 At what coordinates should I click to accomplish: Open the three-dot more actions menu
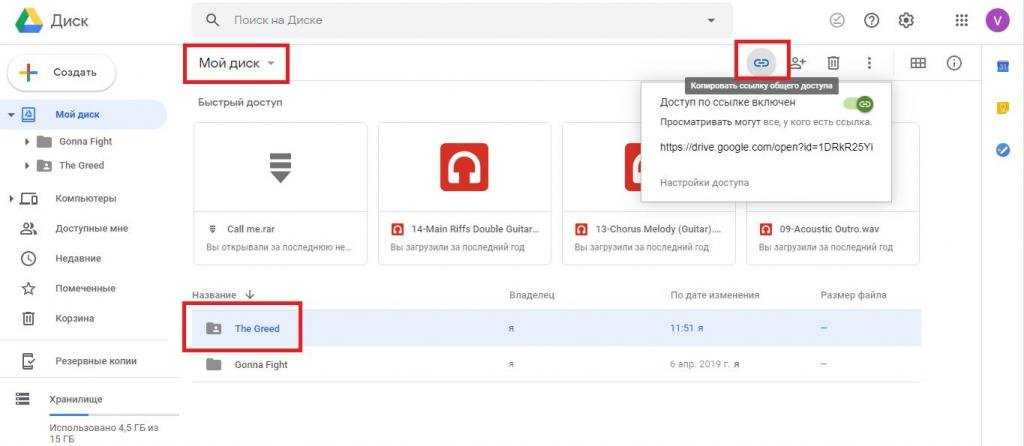point(869,63)
